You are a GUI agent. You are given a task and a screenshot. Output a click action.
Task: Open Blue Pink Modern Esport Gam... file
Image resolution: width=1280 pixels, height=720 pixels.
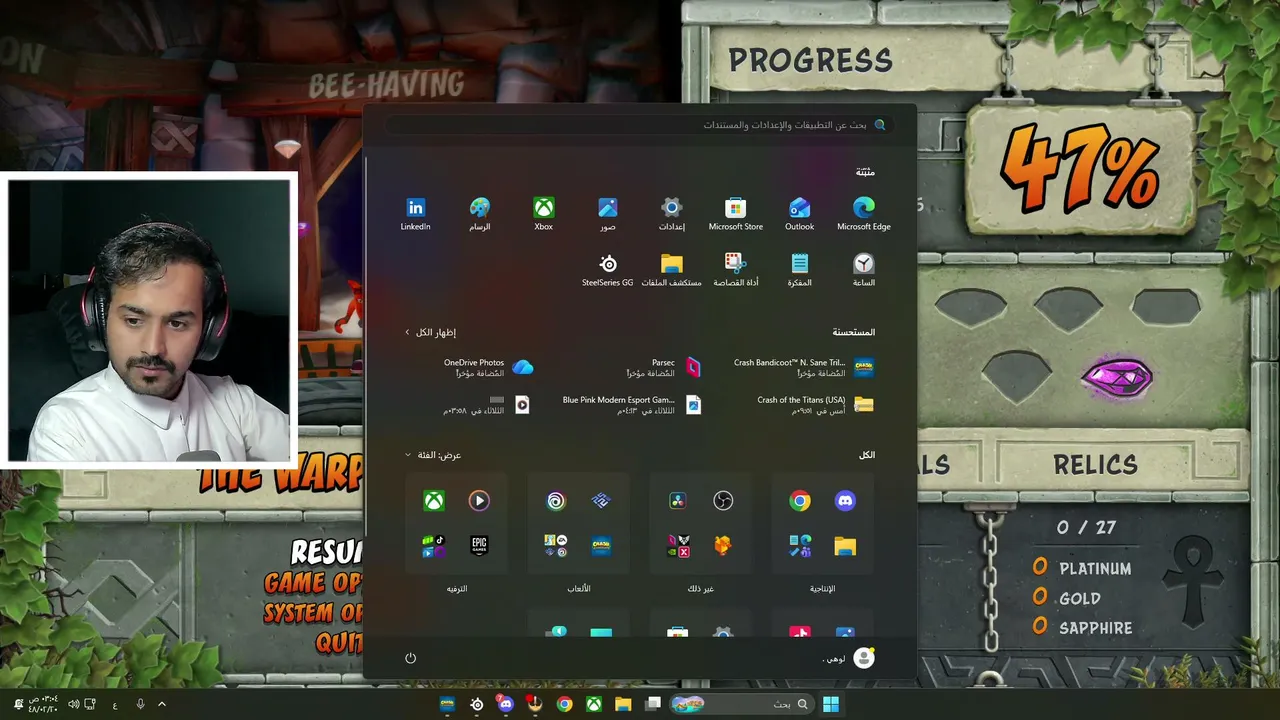click(632, 405)
